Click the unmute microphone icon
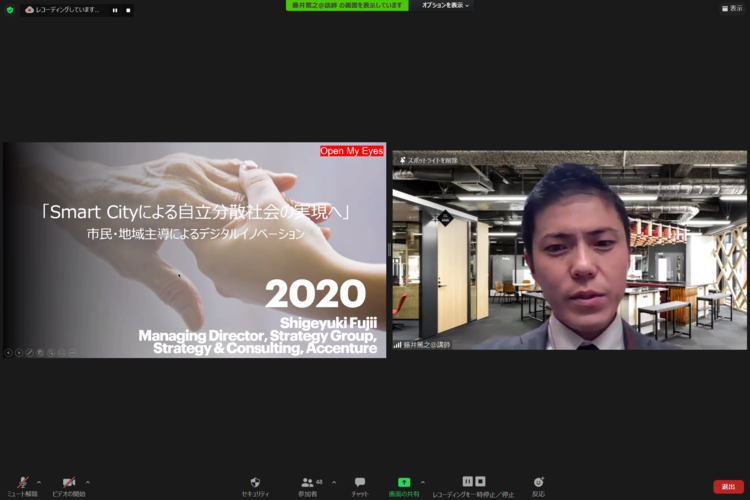The width and height of the screenshot is (750, 500). 22,482
